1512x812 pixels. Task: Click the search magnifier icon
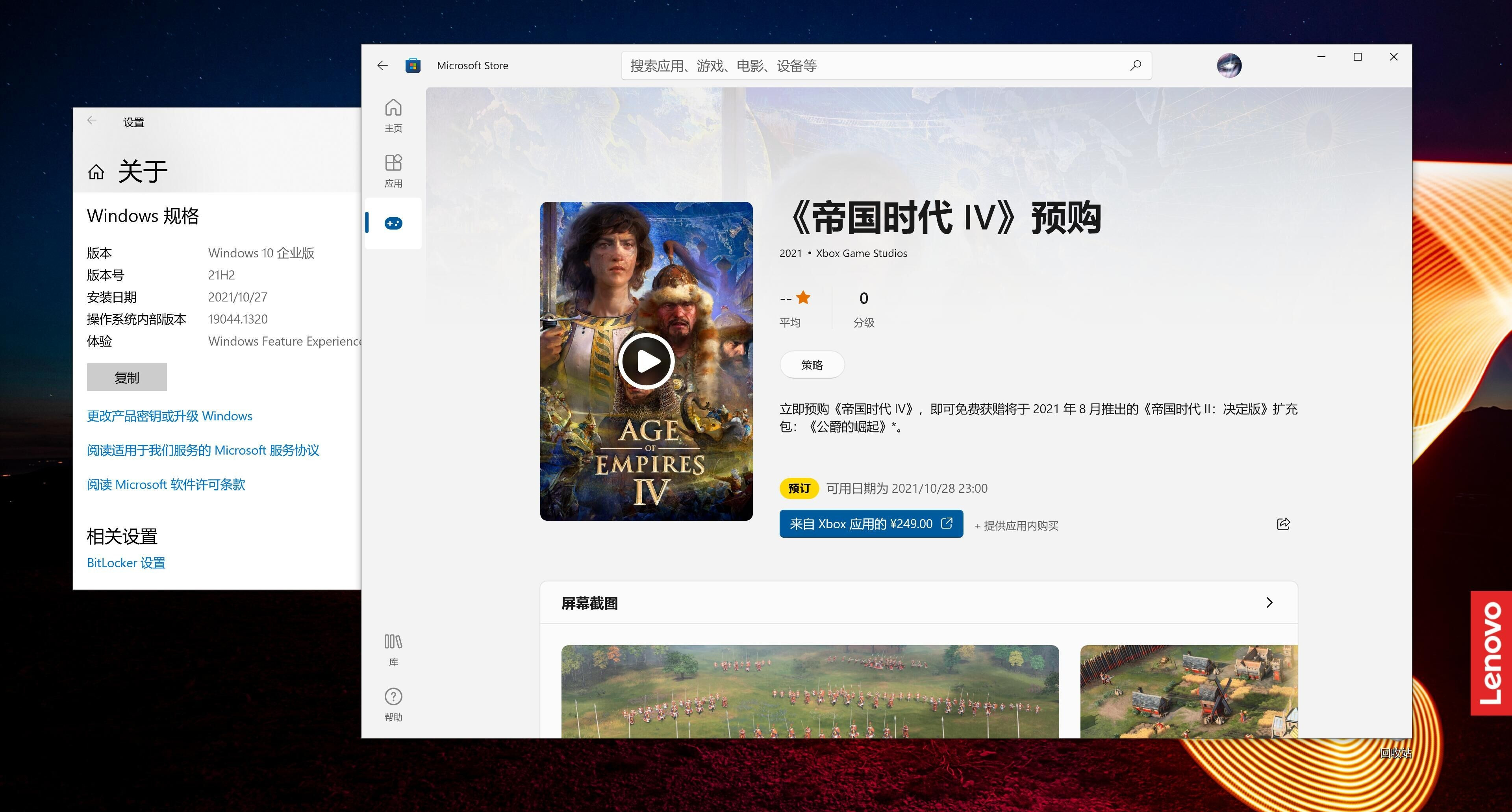point(1135,65)
